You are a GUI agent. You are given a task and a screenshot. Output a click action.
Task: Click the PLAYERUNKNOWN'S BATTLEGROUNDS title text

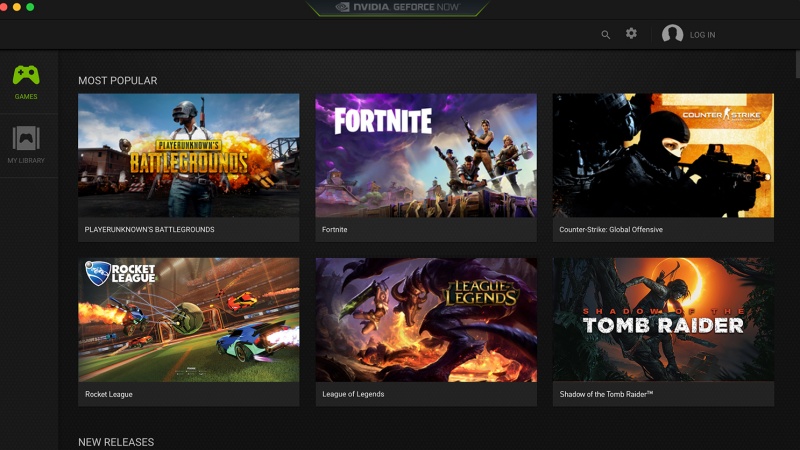149,230
